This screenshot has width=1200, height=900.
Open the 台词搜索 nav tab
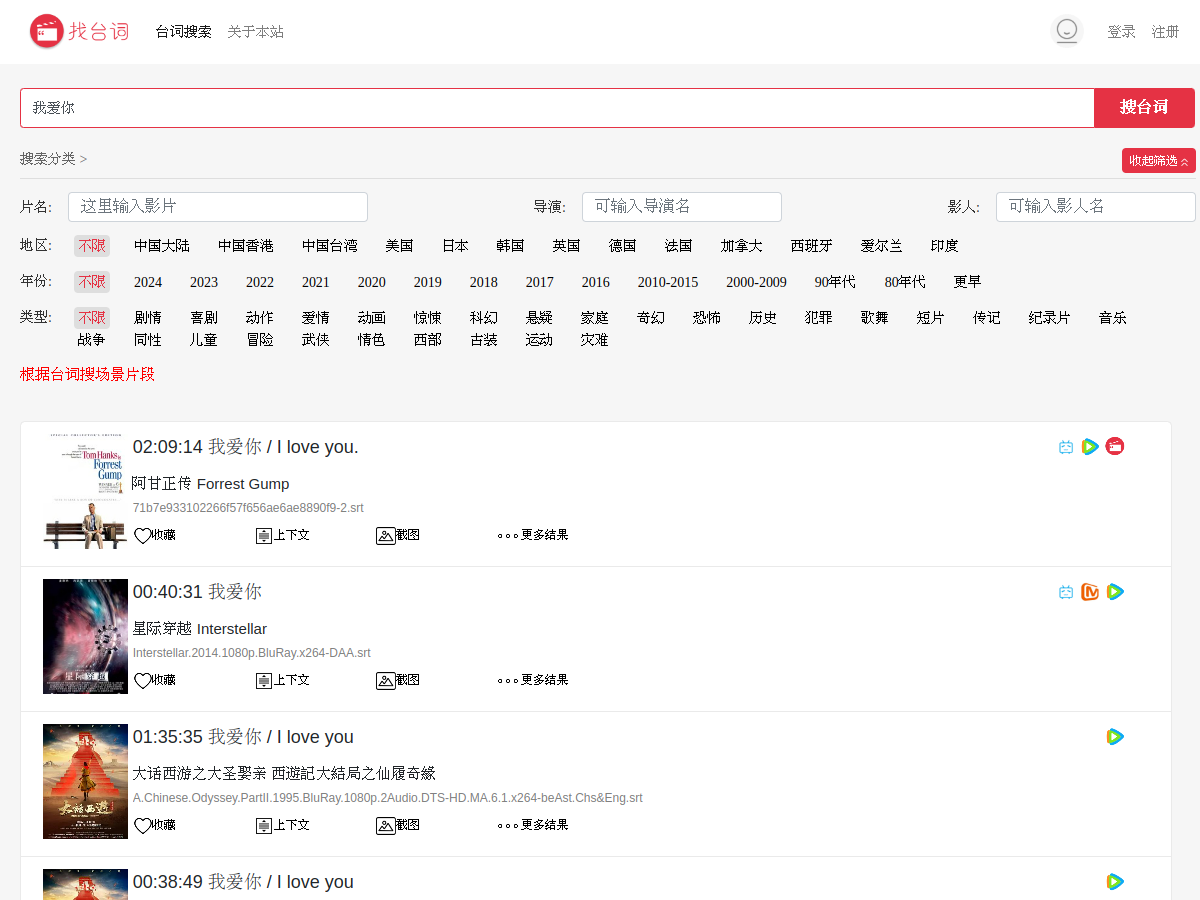tap(184, 32)
